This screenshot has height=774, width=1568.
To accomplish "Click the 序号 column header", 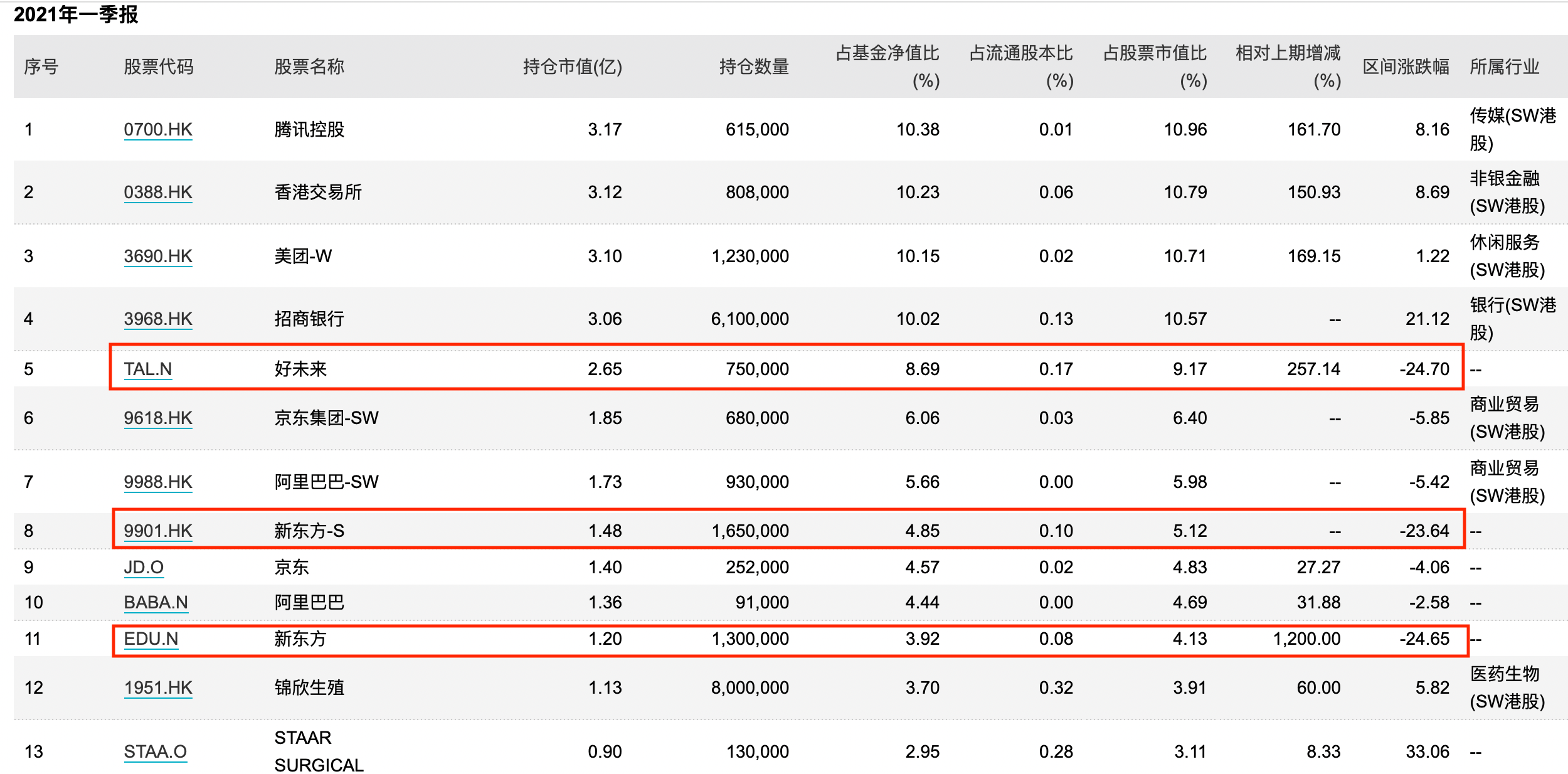I will tap(41, 66).
